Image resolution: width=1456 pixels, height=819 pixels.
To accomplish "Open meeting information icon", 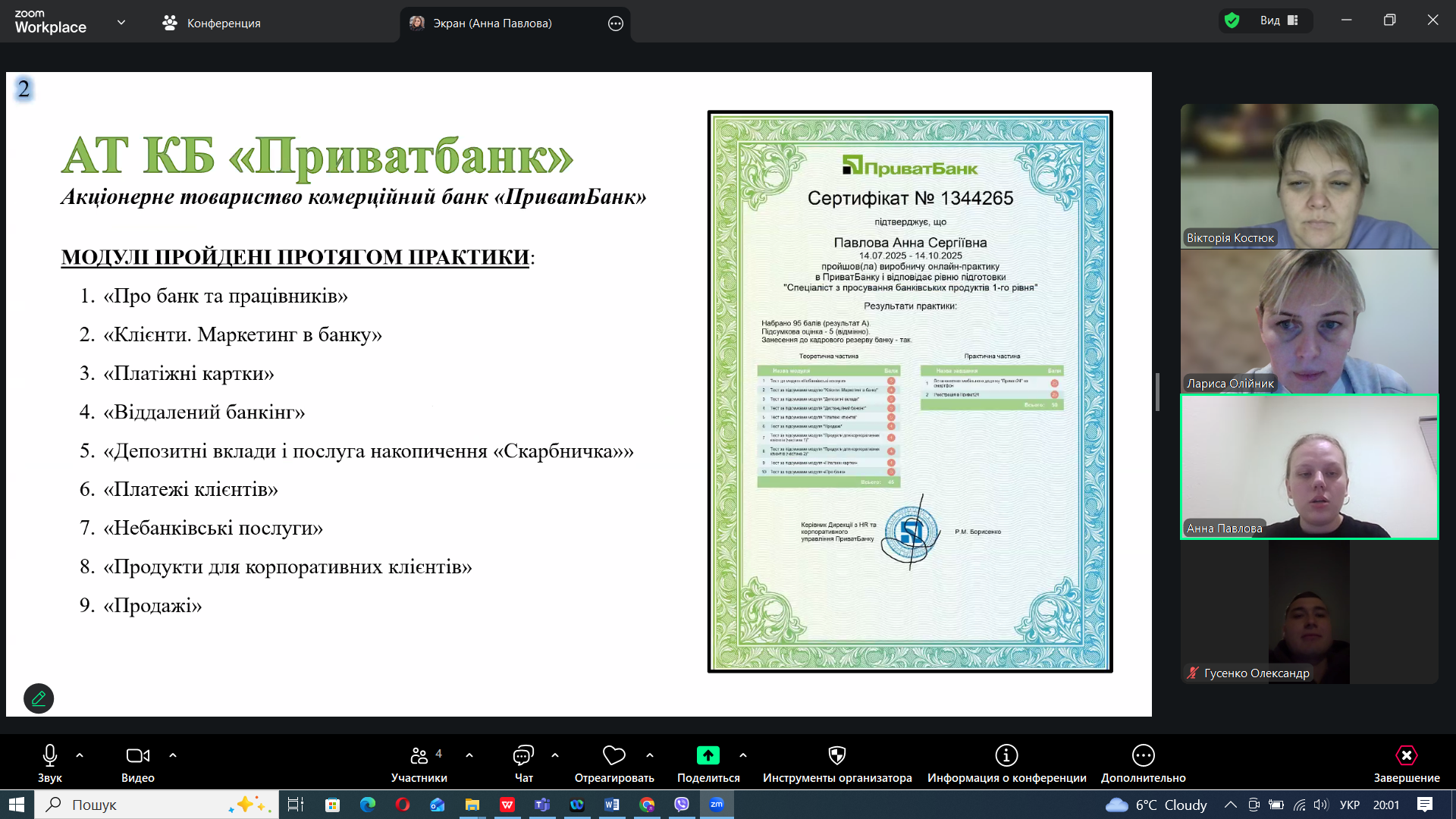I will tap(1006, 756).
